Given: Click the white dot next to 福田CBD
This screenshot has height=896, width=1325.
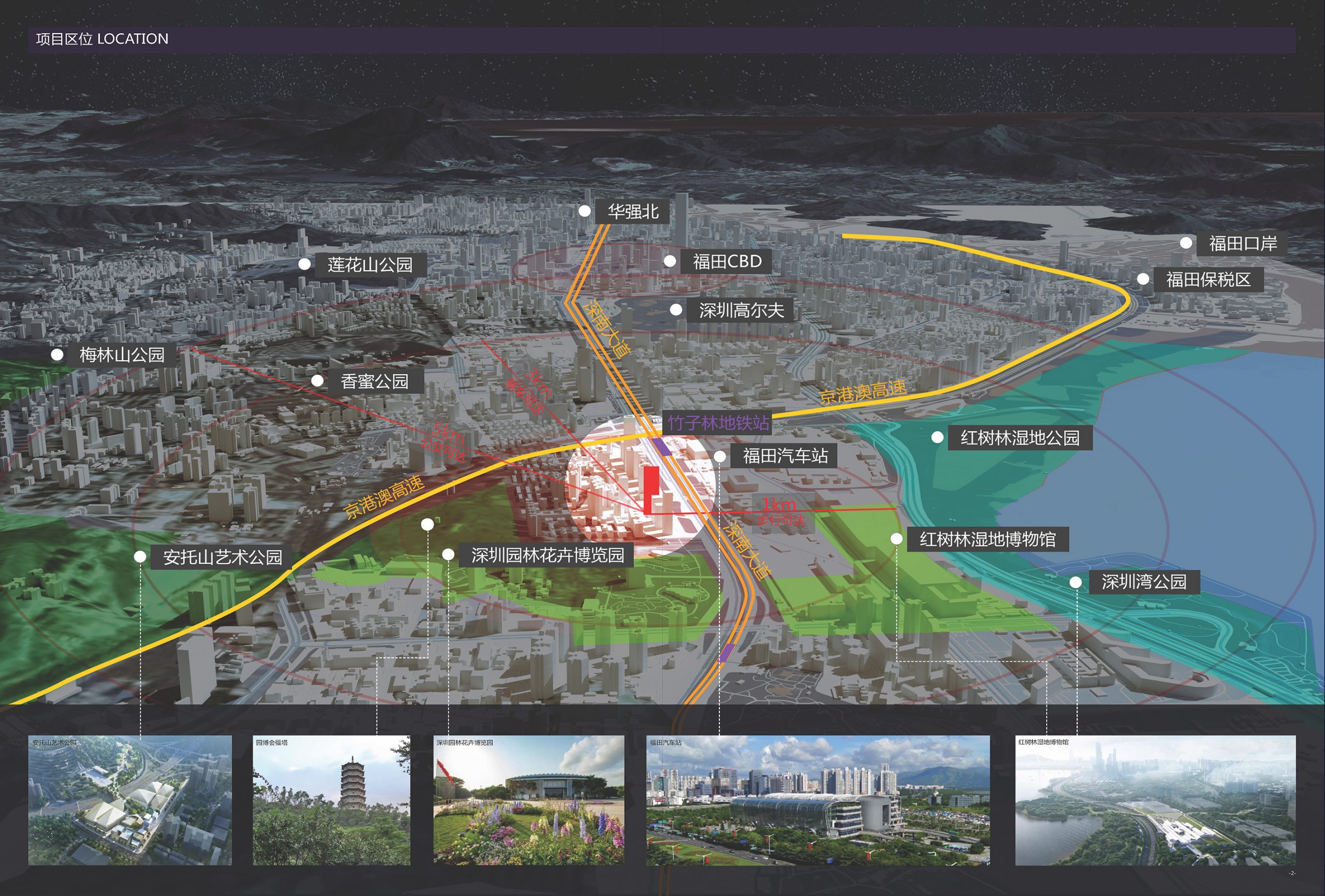Looking at the screenshot, I should coord(670,261).
